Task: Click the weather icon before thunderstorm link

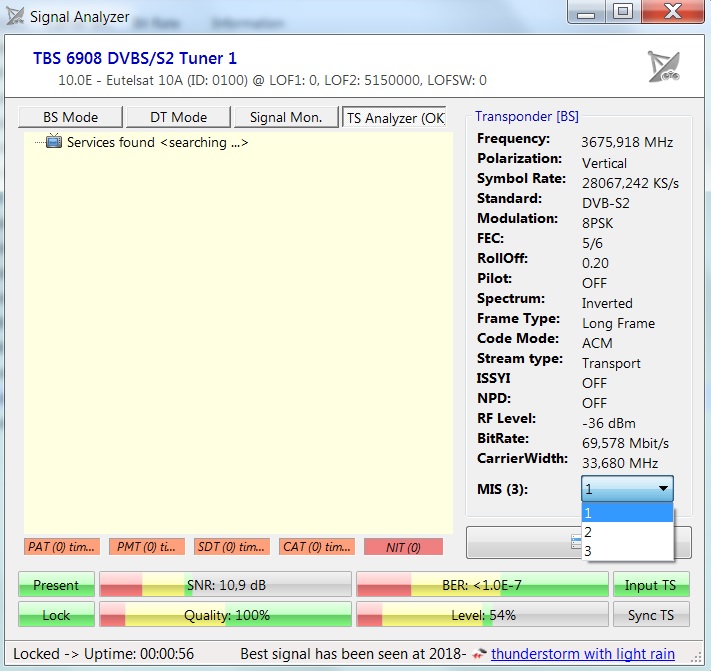Action: tap(479, 654)
